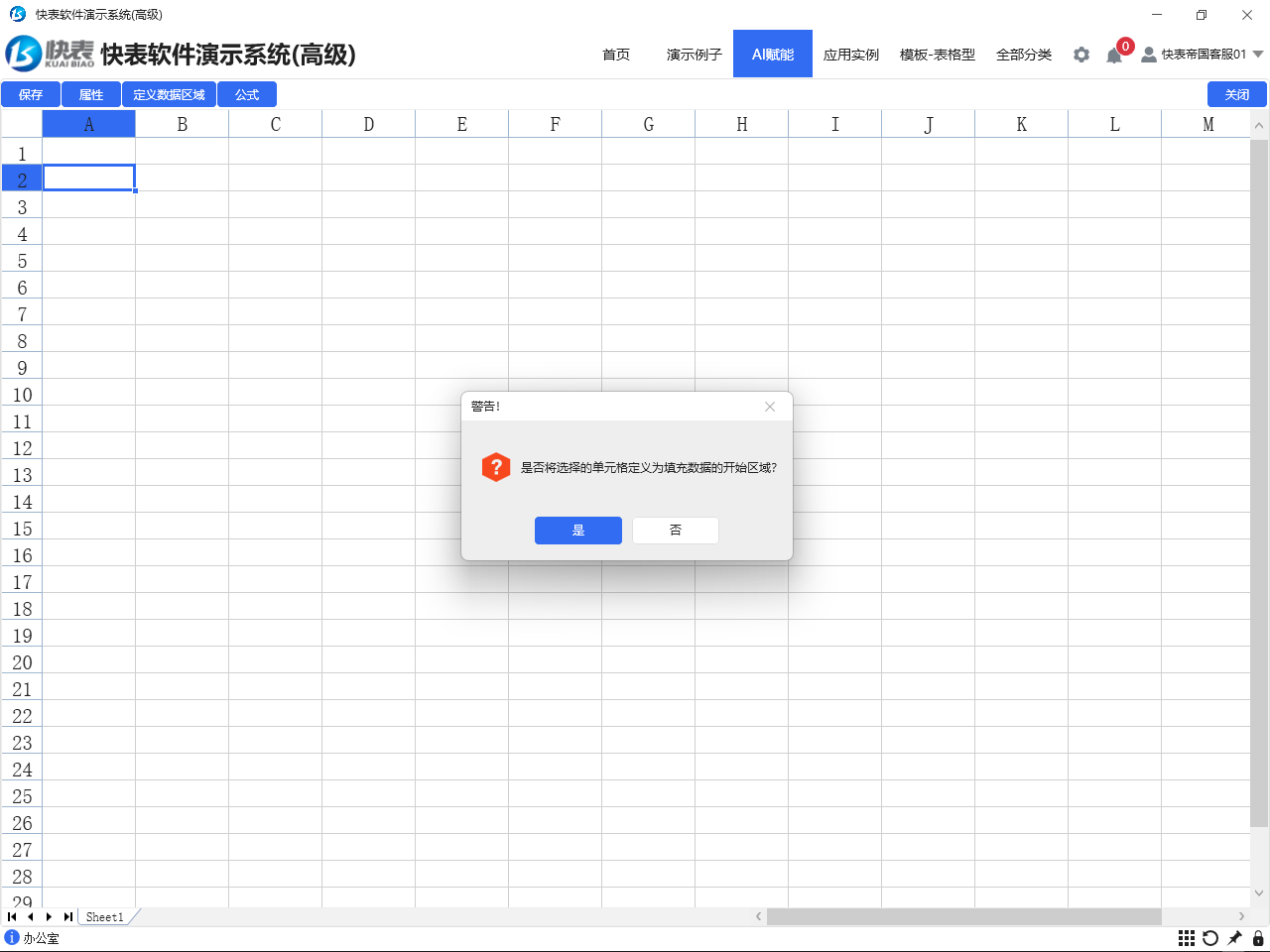
Task: Select column K header
Action: tap(1021, 124)
